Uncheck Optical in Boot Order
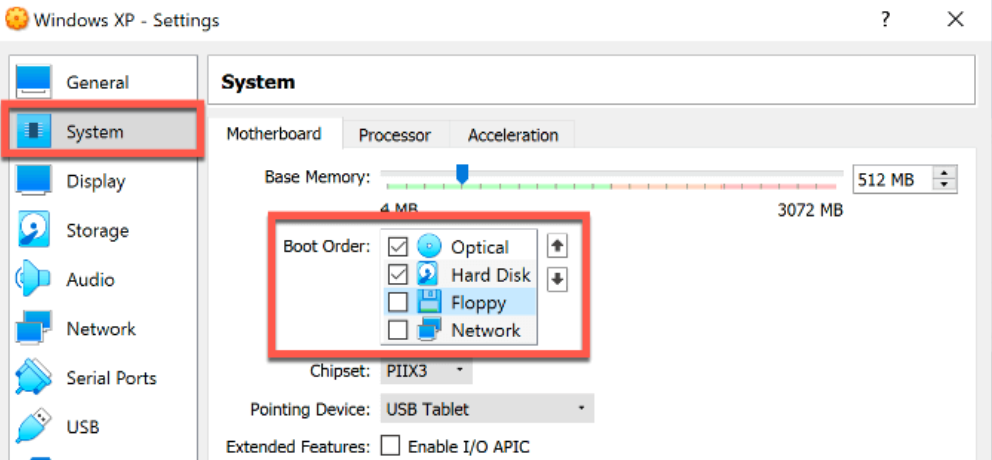The image size is (992, 460). 398,247
